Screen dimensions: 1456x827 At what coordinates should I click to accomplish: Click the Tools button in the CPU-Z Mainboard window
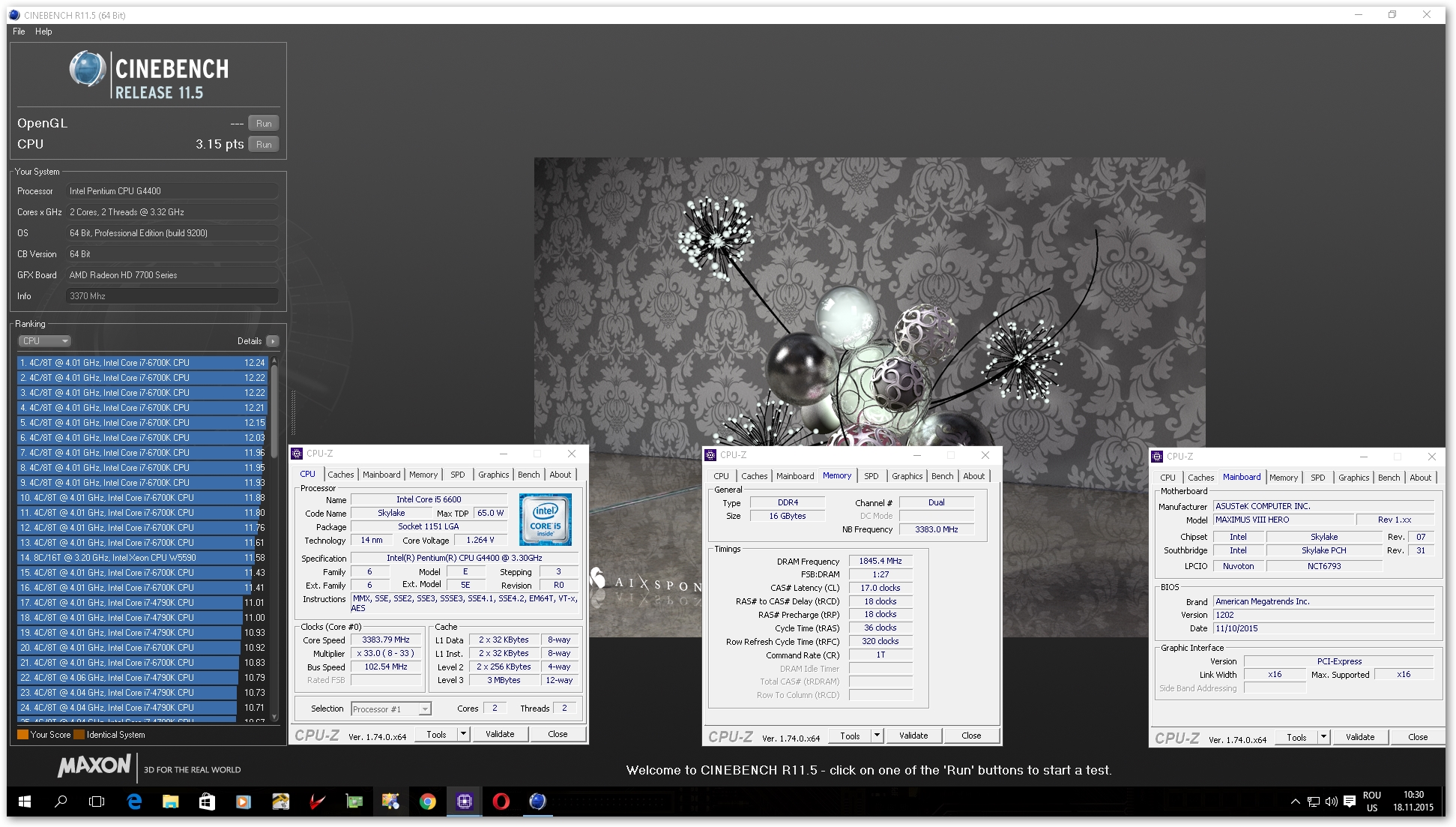(1296, 737)
